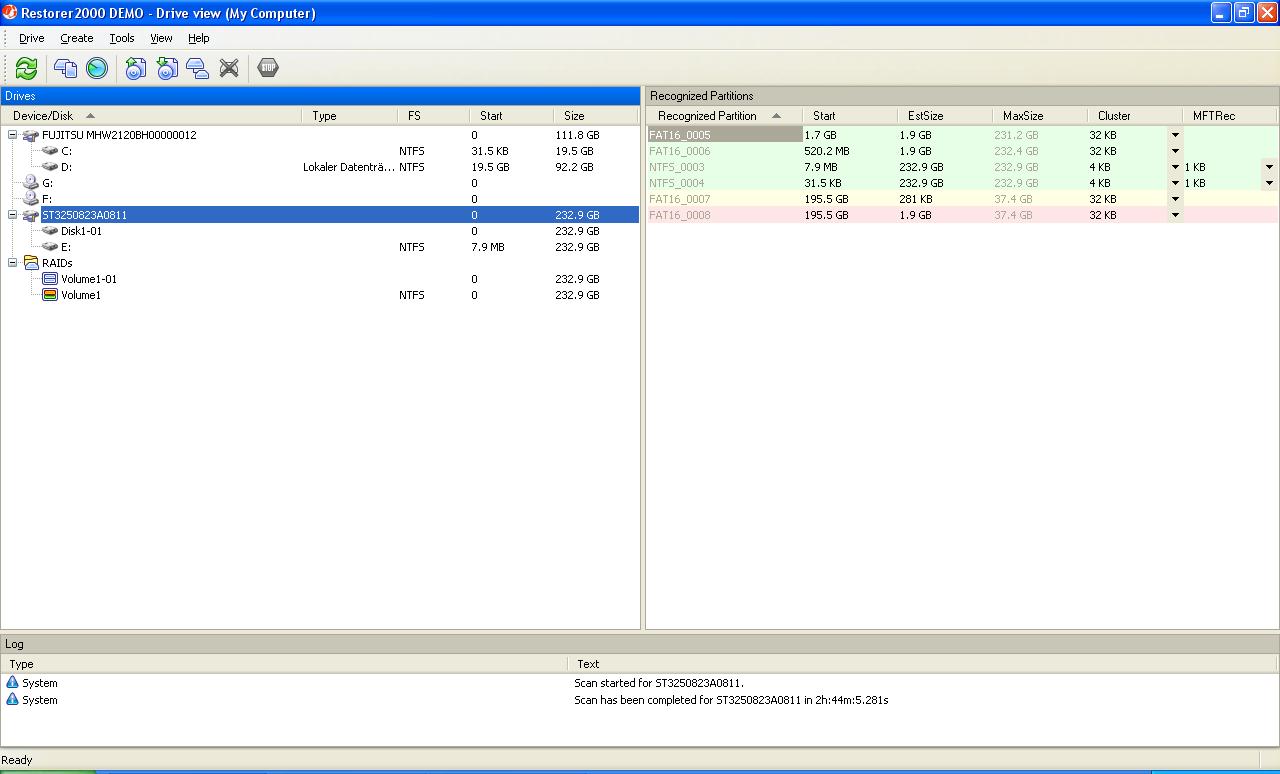Click the Create Image toolbar icon
The width and height of the screenshot is (1280, 774).
point(136,68)
